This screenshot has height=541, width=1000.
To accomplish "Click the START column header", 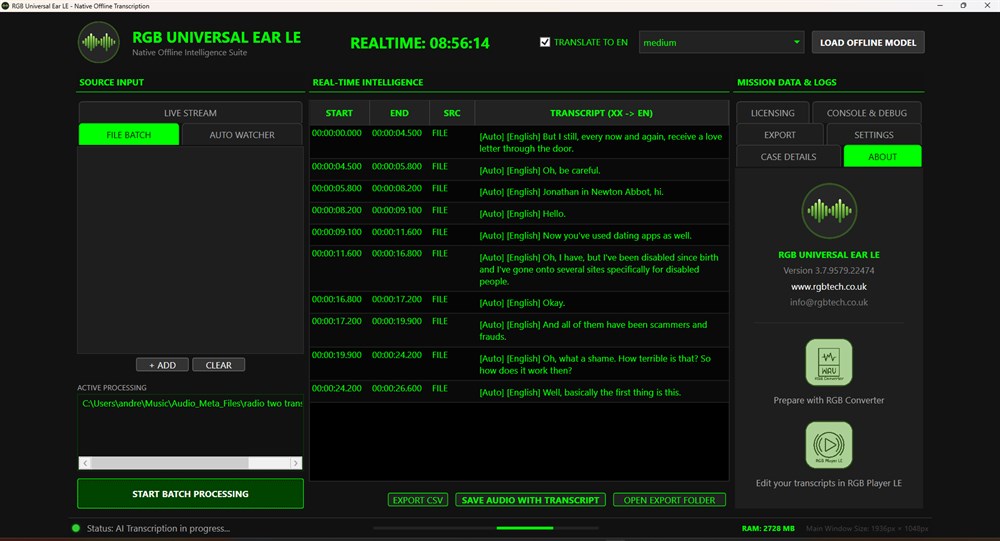I will tap(339, 113).
